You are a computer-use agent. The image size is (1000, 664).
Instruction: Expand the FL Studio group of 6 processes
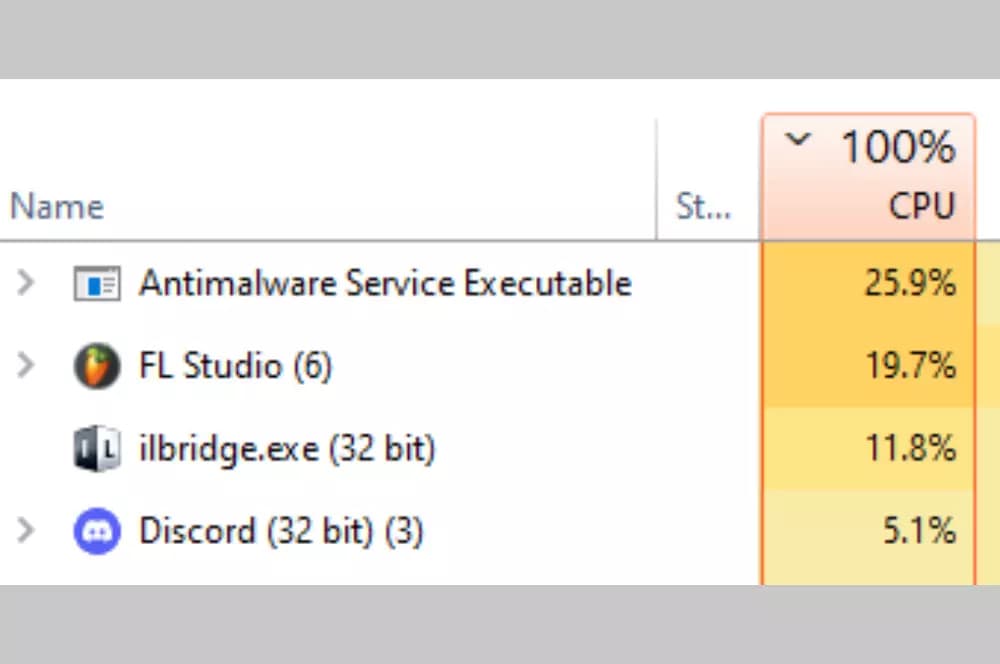click(25, 366)
